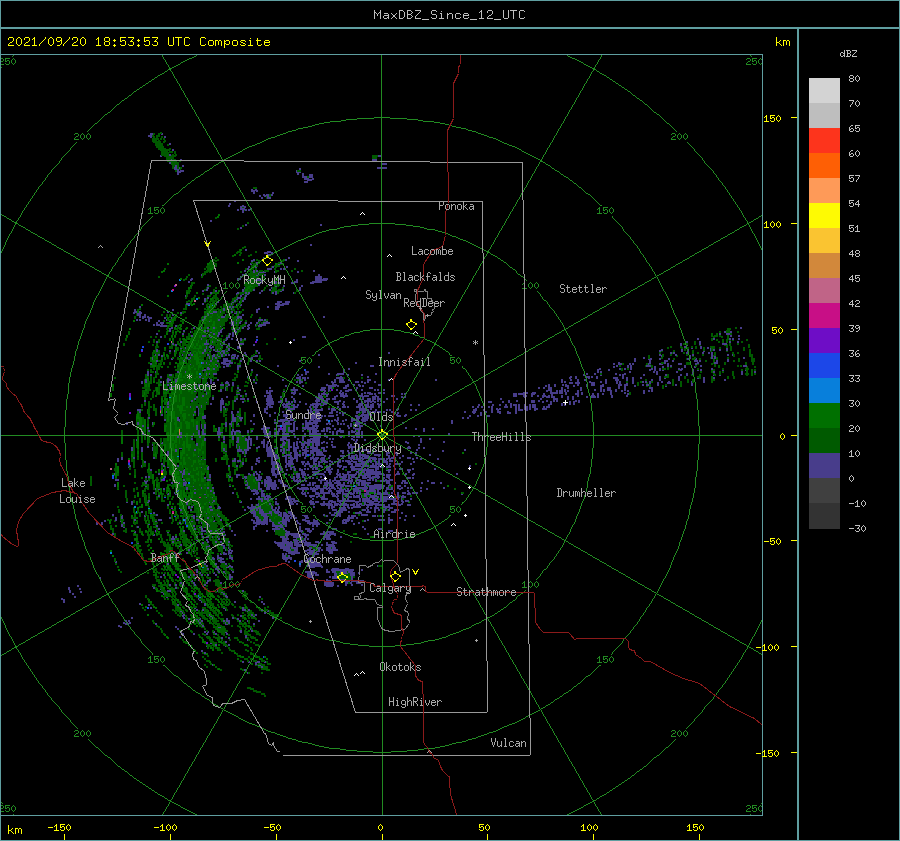
Task: Select the red 65-60 dBZ legend swatch
Action: pyautogui.click(x=824, y=141)
